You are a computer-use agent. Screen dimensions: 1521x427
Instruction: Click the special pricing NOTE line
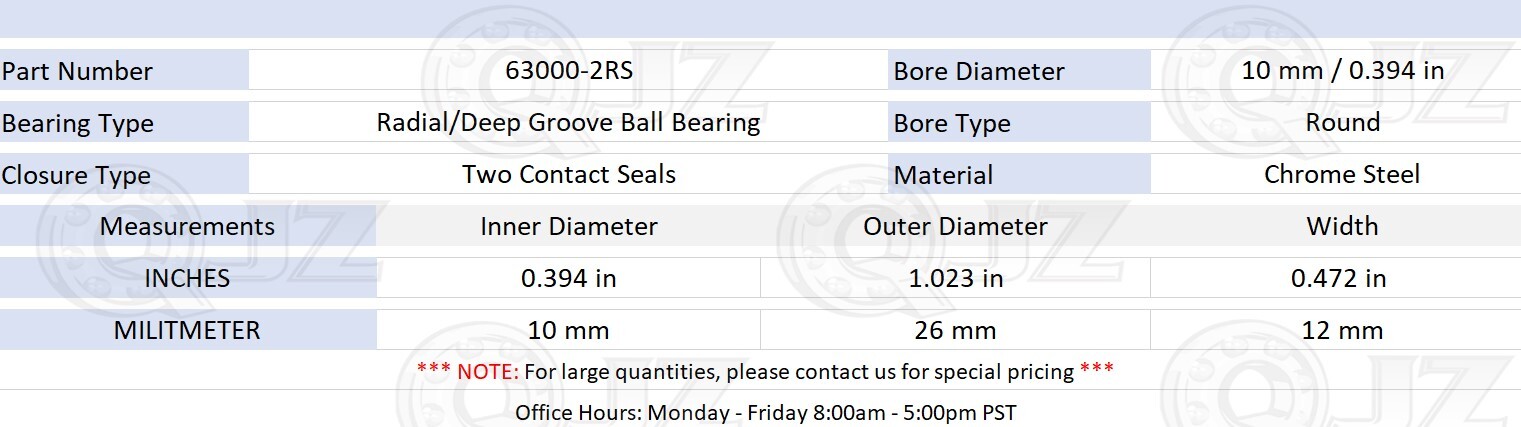(x=765, y=372)
